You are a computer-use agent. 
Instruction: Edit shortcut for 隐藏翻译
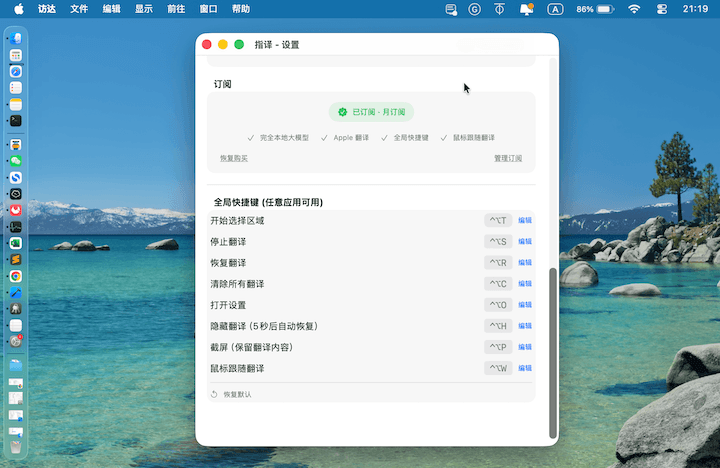tap(525, 326)
